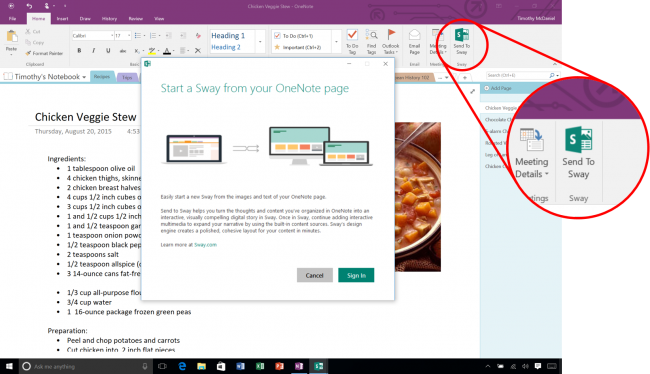Click the Send To Sway ribbon icon
Viewport: 650px width, 374px height.
(461, 42)
